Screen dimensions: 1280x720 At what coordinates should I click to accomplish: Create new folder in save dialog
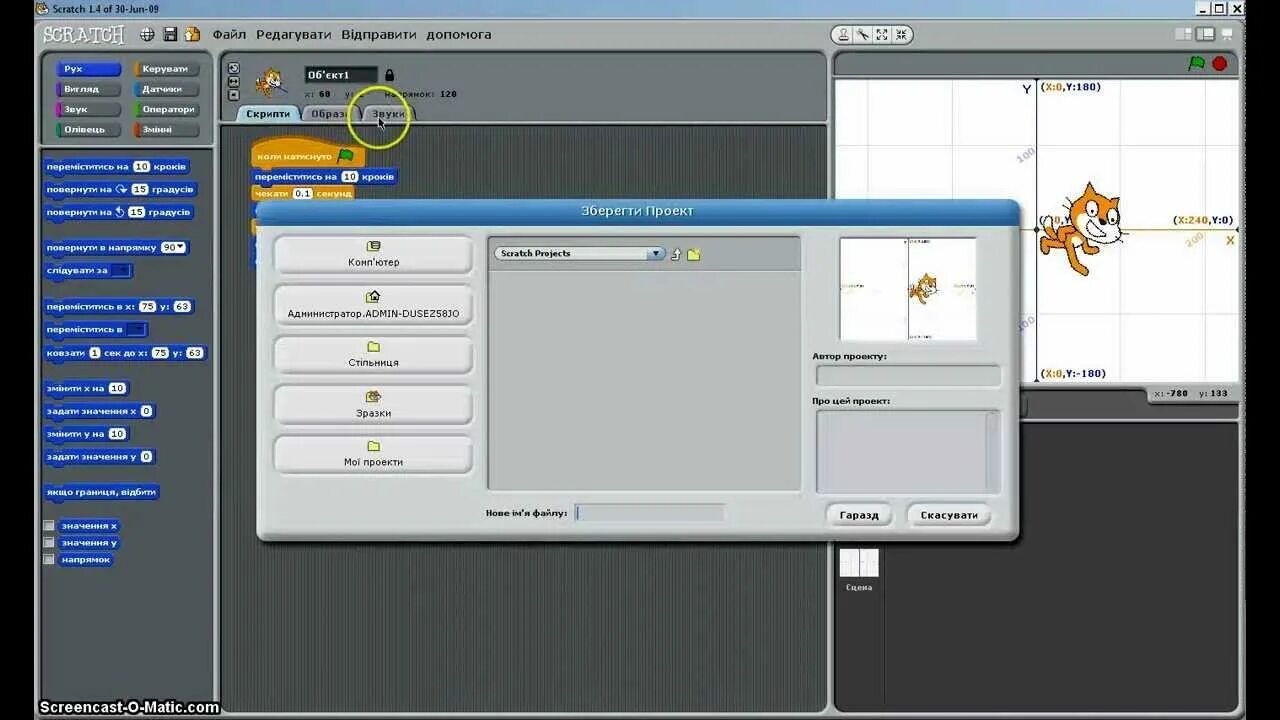(694, 254)
